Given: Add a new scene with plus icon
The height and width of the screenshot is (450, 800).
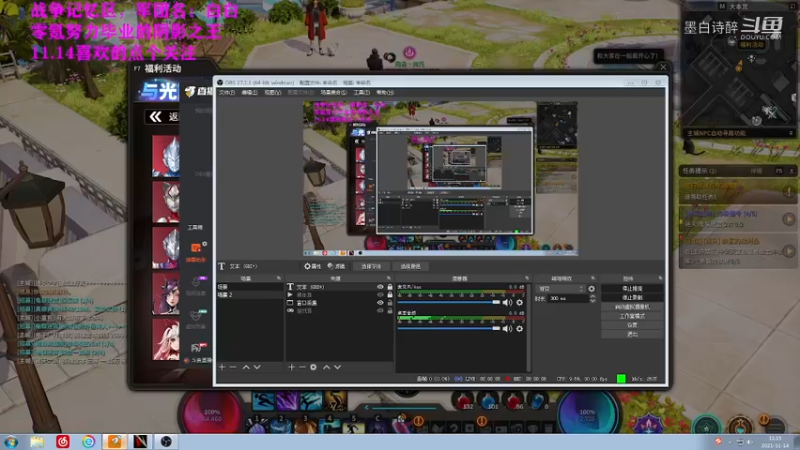Looking at the screenshot, I should click(222, 367).
